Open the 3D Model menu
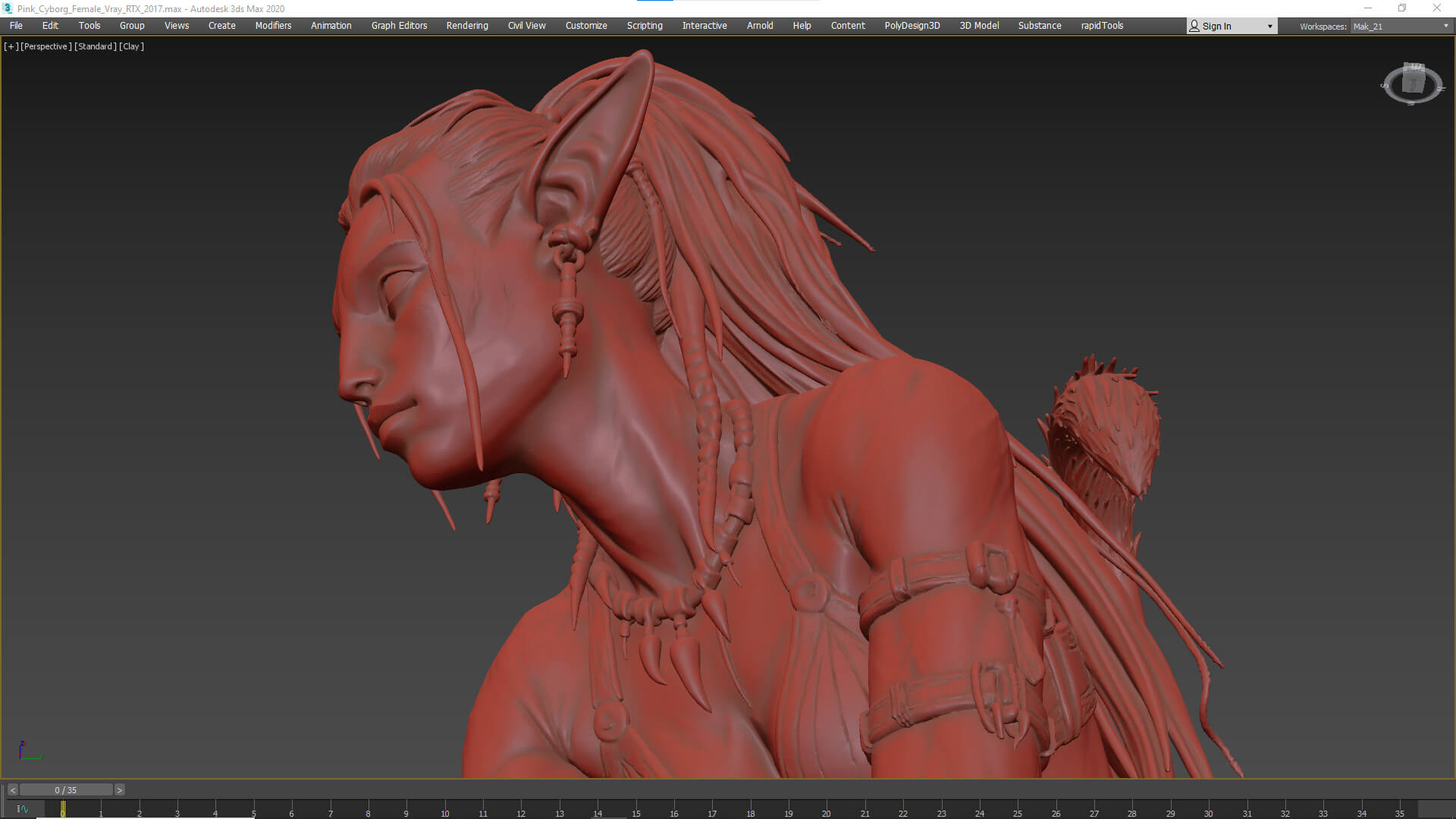The image size is (1456, 819). [980, 26]
